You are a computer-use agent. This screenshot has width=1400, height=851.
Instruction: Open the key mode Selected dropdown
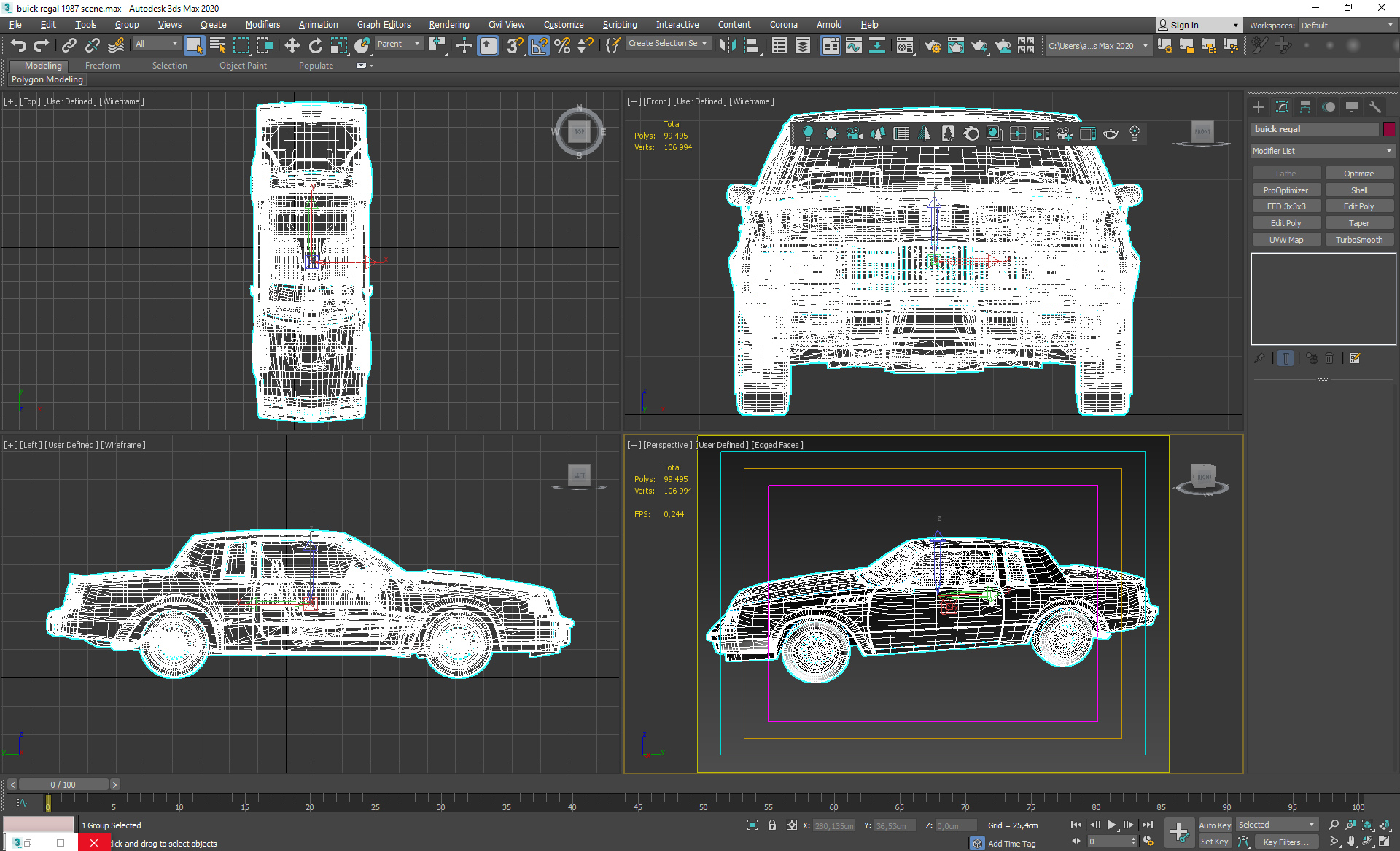(1276, 825)
